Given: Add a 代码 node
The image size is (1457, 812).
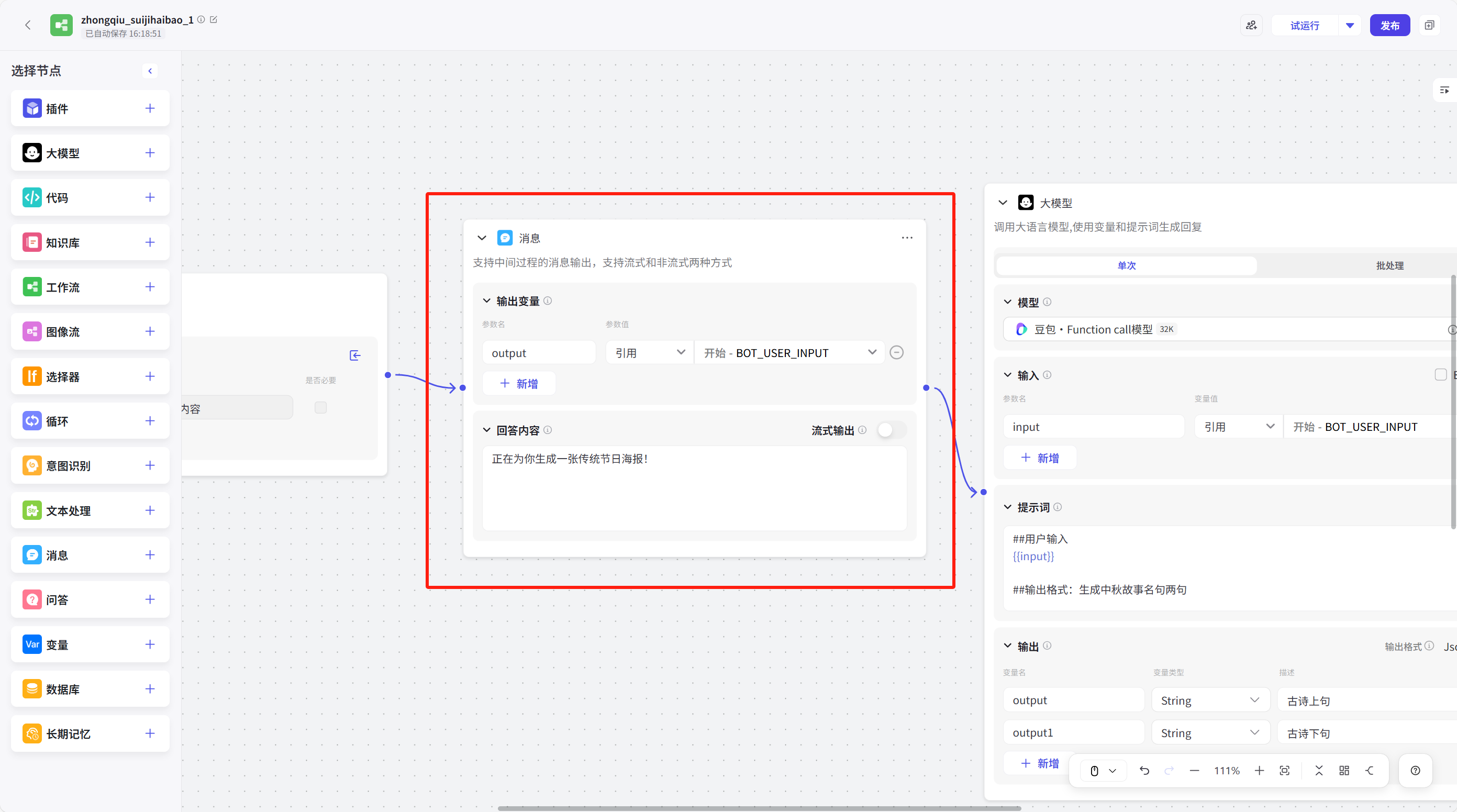Looking at the screenshot, I should pyautogui.click(x=150, y=197).
